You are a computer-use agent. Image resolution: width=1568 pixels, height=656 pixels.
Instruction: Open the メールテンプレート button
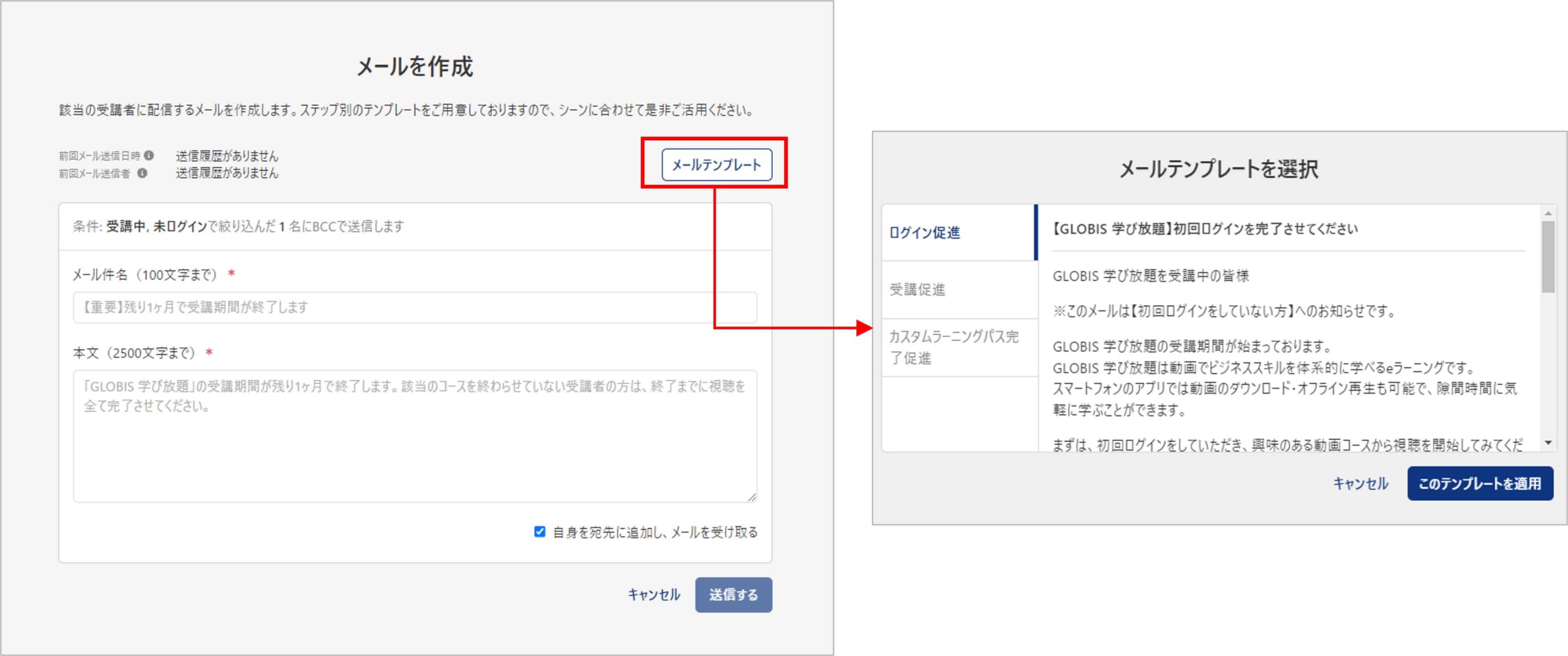pos(716,165)
